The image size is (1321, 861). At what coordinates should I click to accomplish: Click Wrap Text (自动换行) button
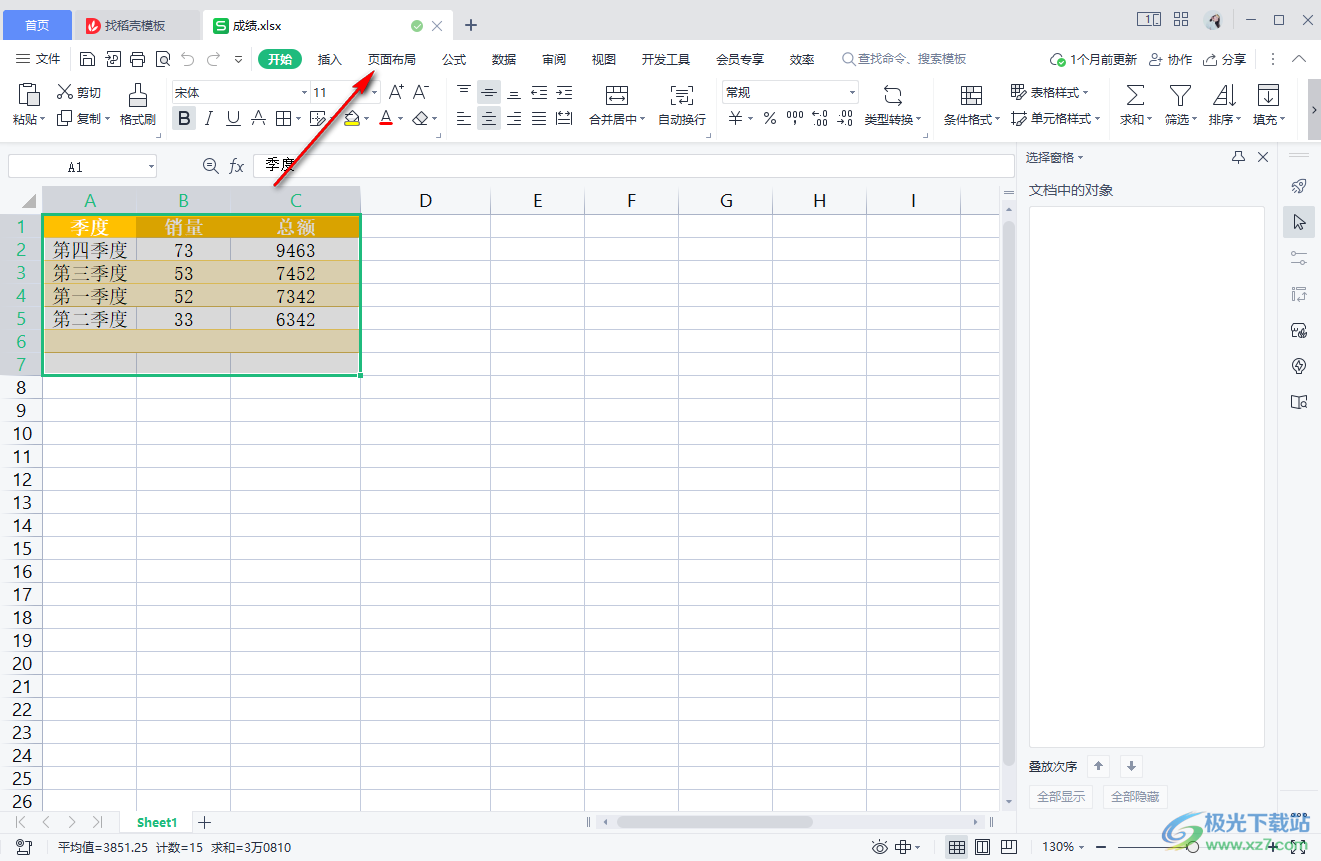[682, 105]
